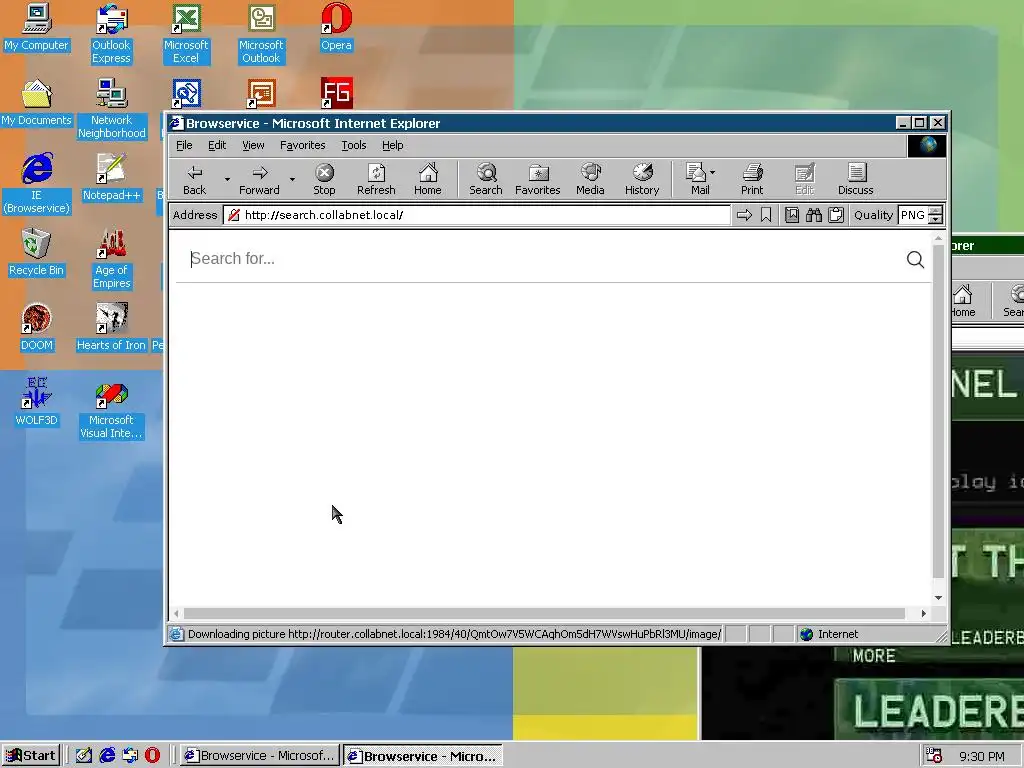Show the History pane
This screenshot has width=1024, height=768.
[642, 180]
